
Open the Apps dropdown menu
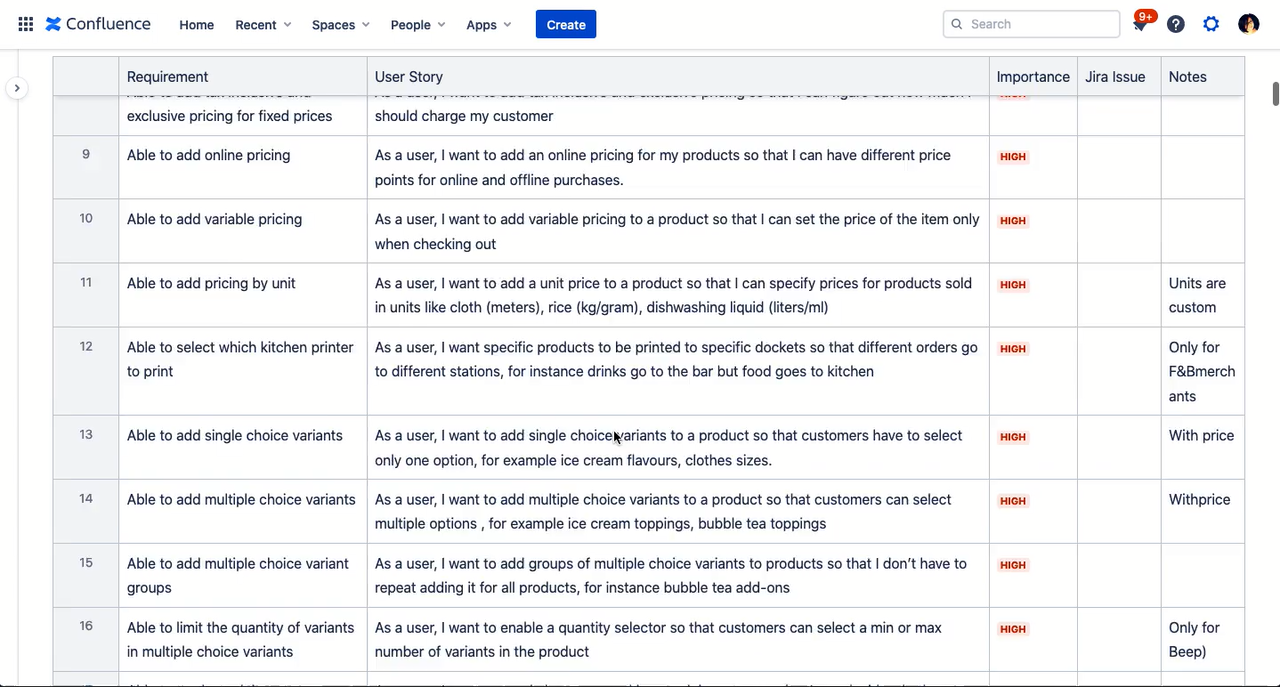click(x=489, y=25)
